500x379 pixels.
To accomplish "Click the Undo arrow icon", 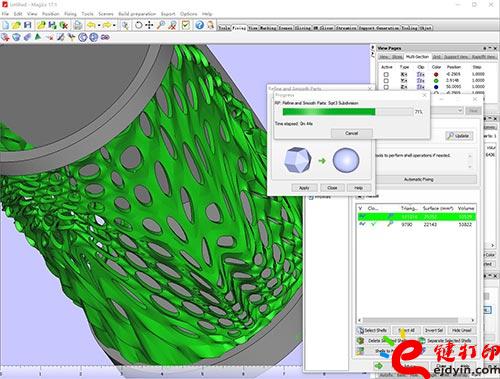I will point(91,25).
